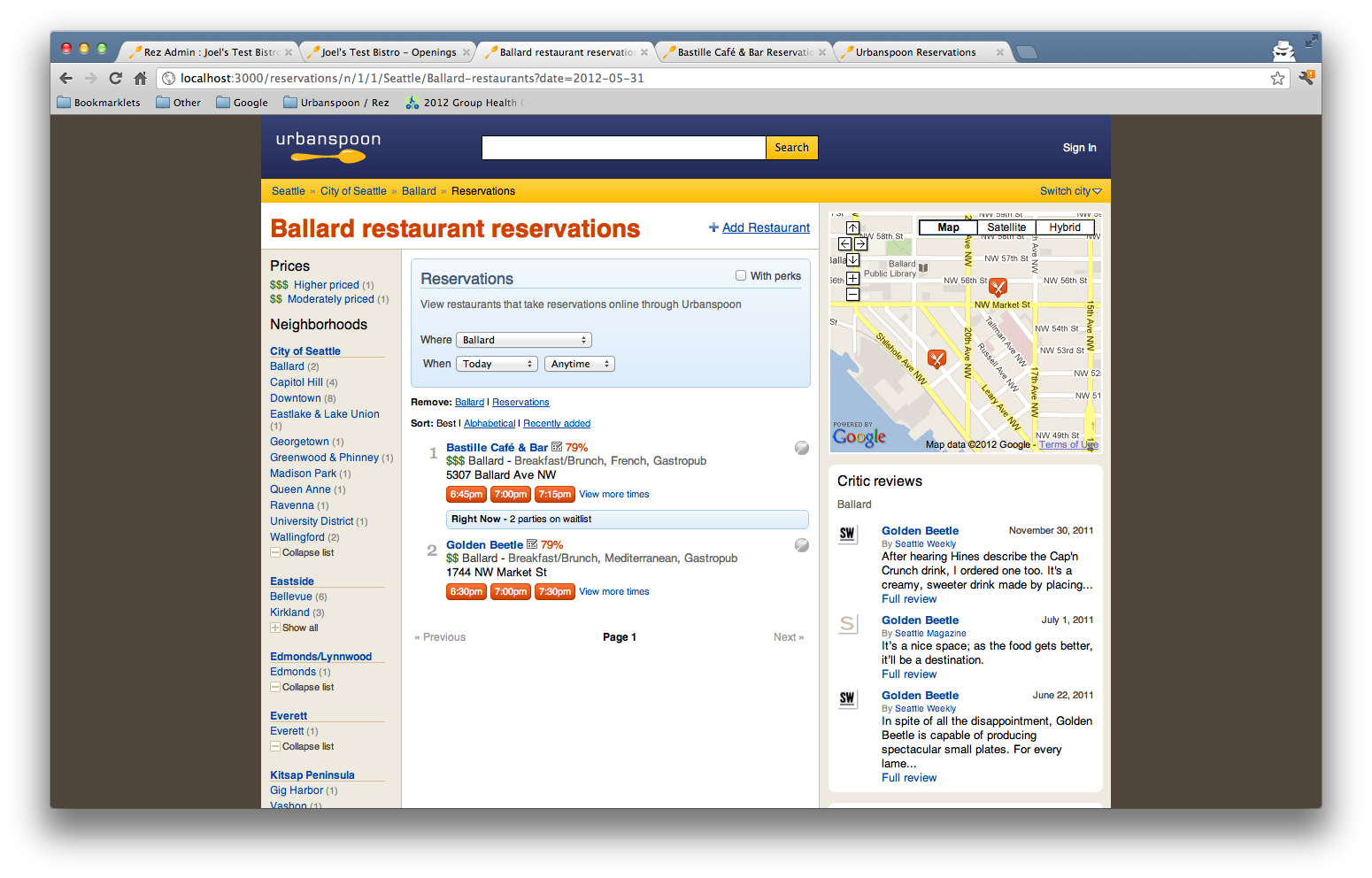The image size is (1372, 878).
Task: Zoom in on the map with plus
Action: (x=852, y=278)
